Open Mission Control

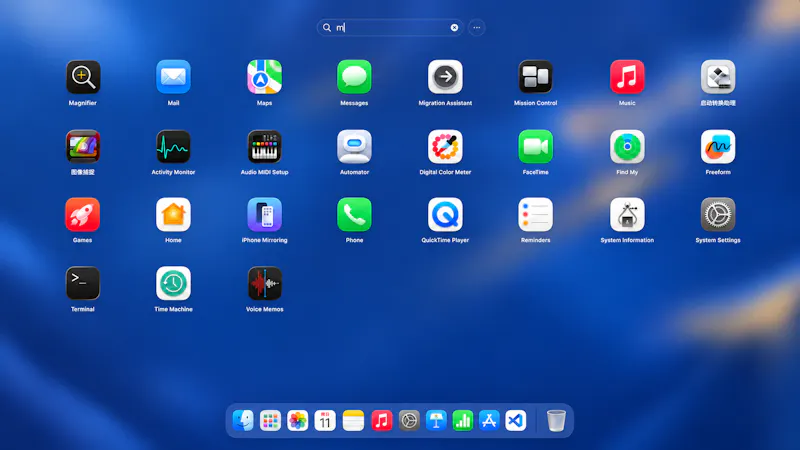coord(535,77)
